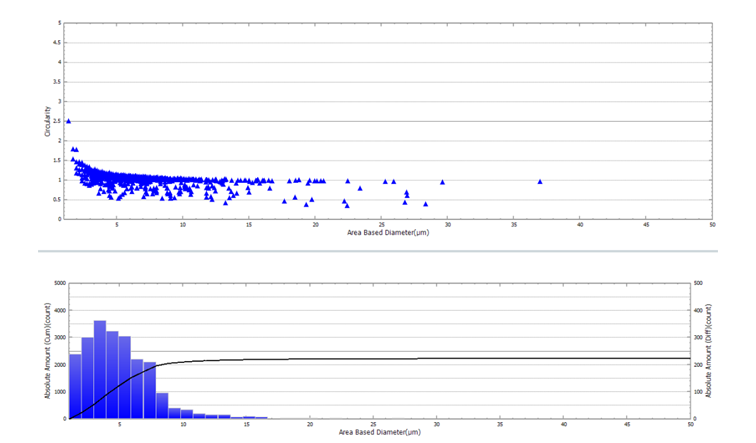
Task: Click the Absolute Amount (Diff) right axis title
Action: coord(709,351)
